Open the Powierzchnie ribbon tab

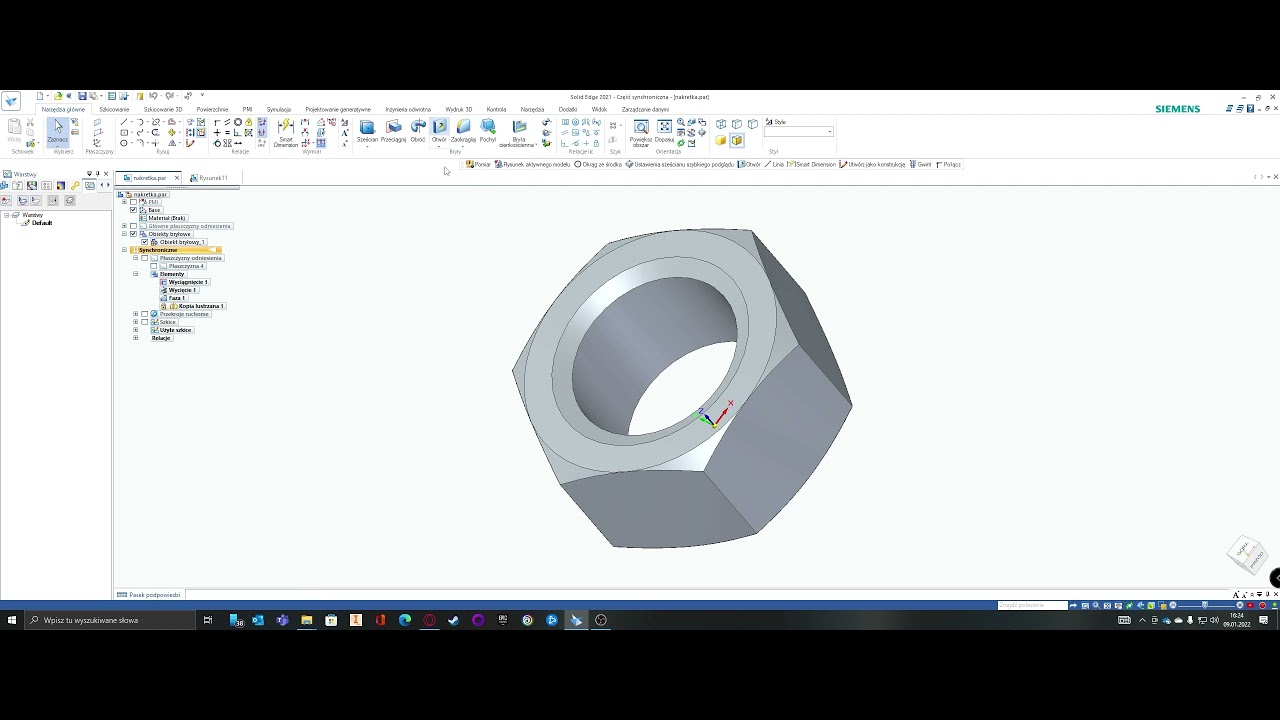tap(212, 109)
